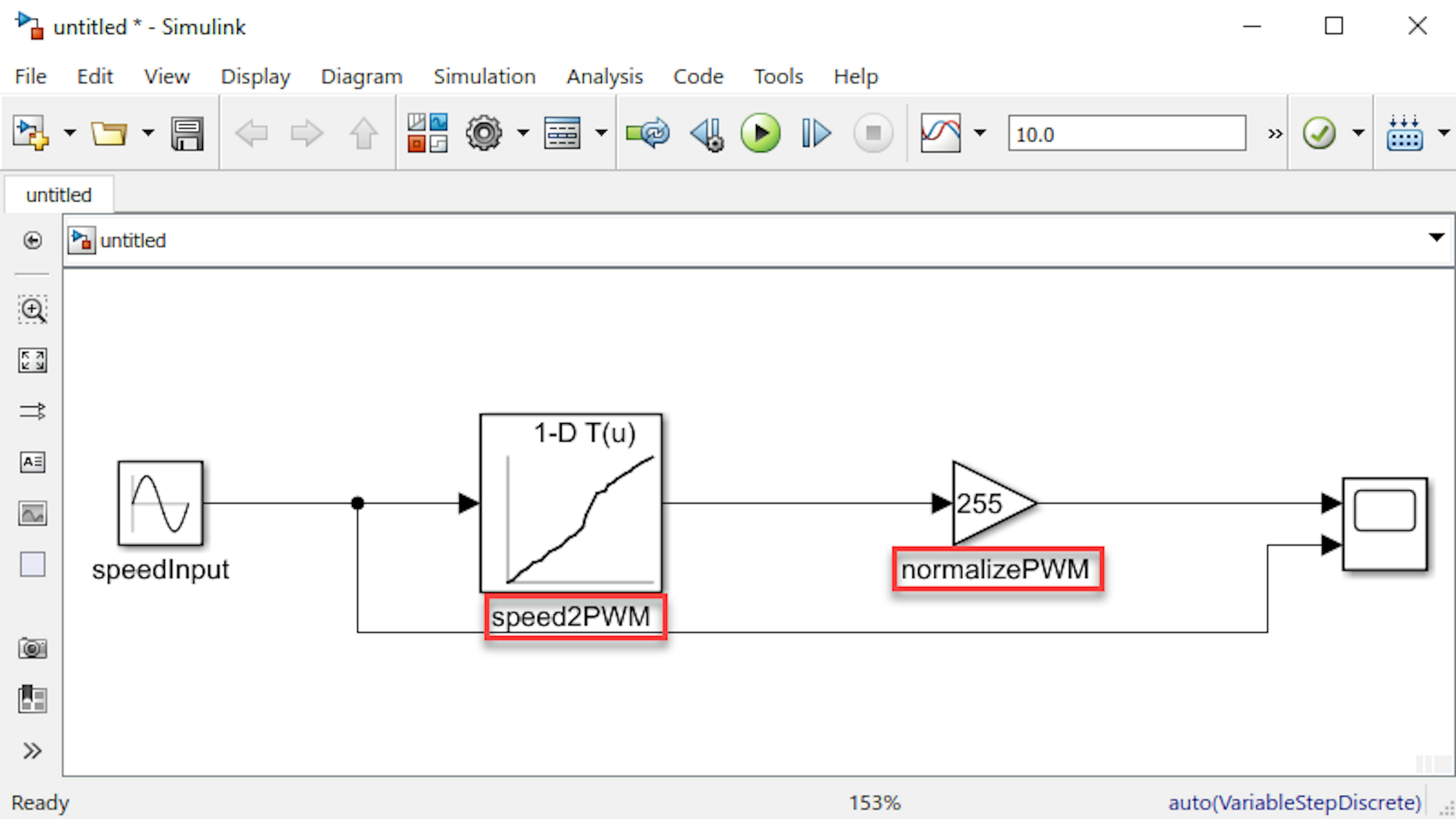
Task: Click the Up to Parent arrow
Action: point(364,133)
